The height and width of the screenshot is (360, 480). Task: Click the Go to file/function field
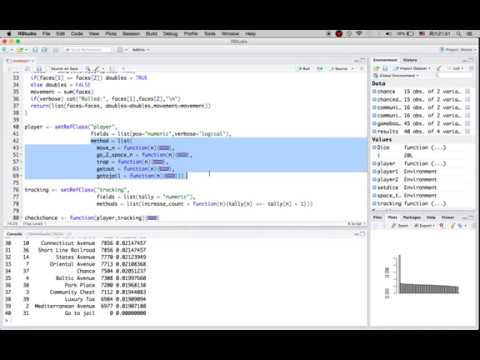(x=88, y=50)
